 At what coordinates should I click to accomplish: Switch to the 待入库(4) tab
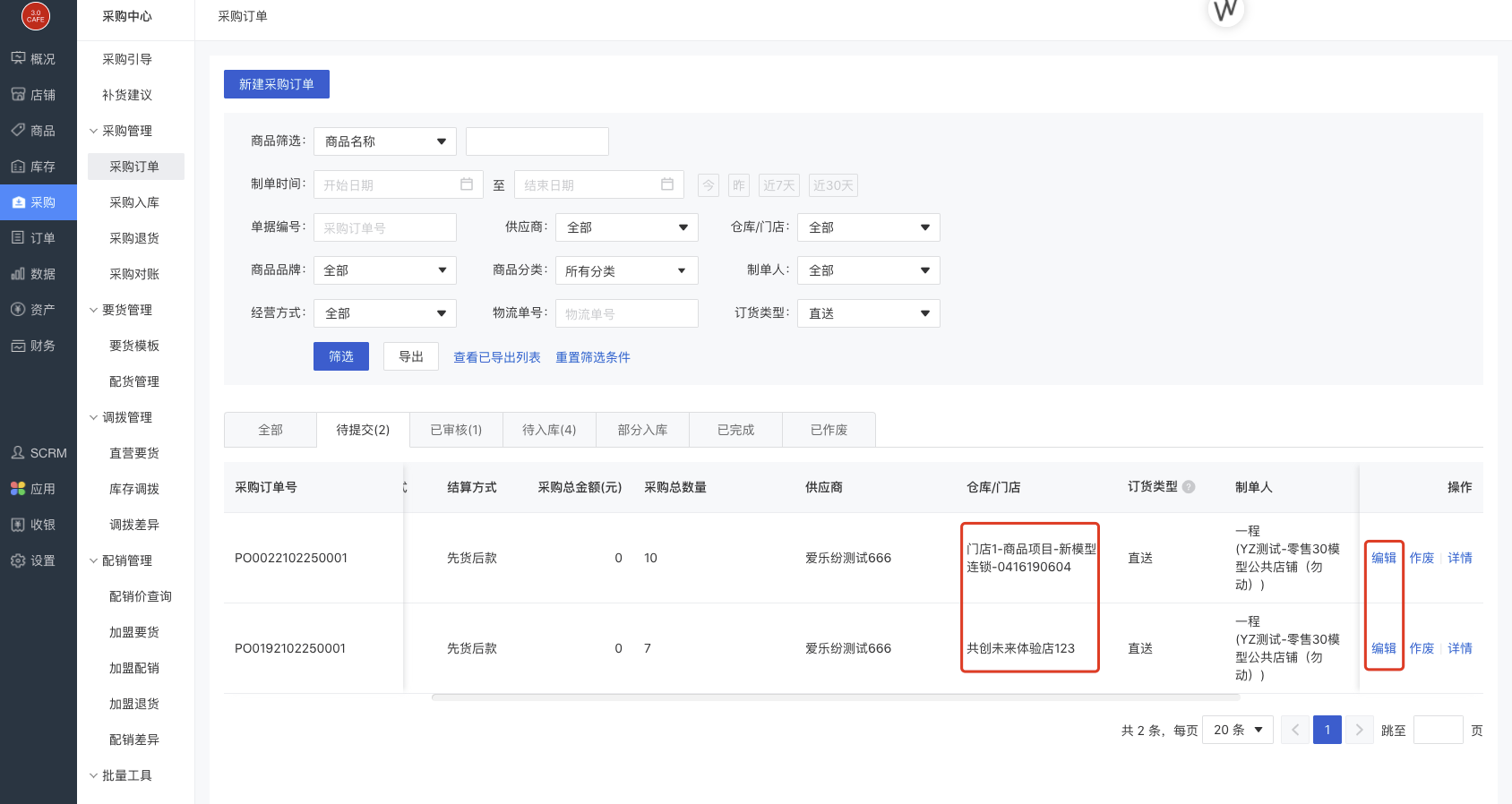[x=549, y=430]
